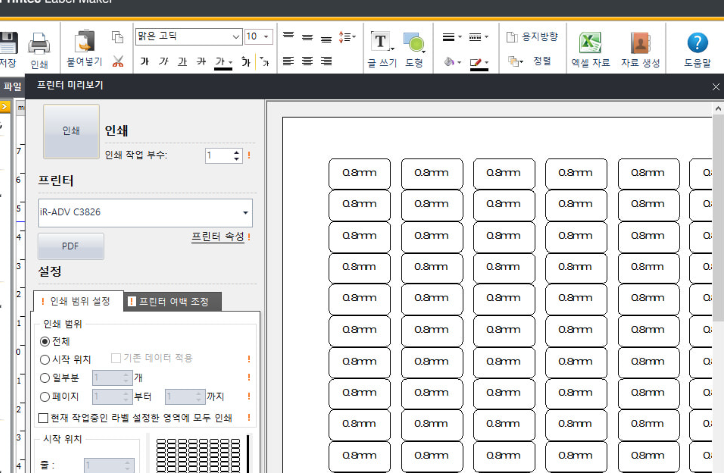Viewport: 724px width, 473px height.
Task: Check 현재 작업중인 라벨 설정한 영역에 모두 인쇄
Action: click(43, 418)
